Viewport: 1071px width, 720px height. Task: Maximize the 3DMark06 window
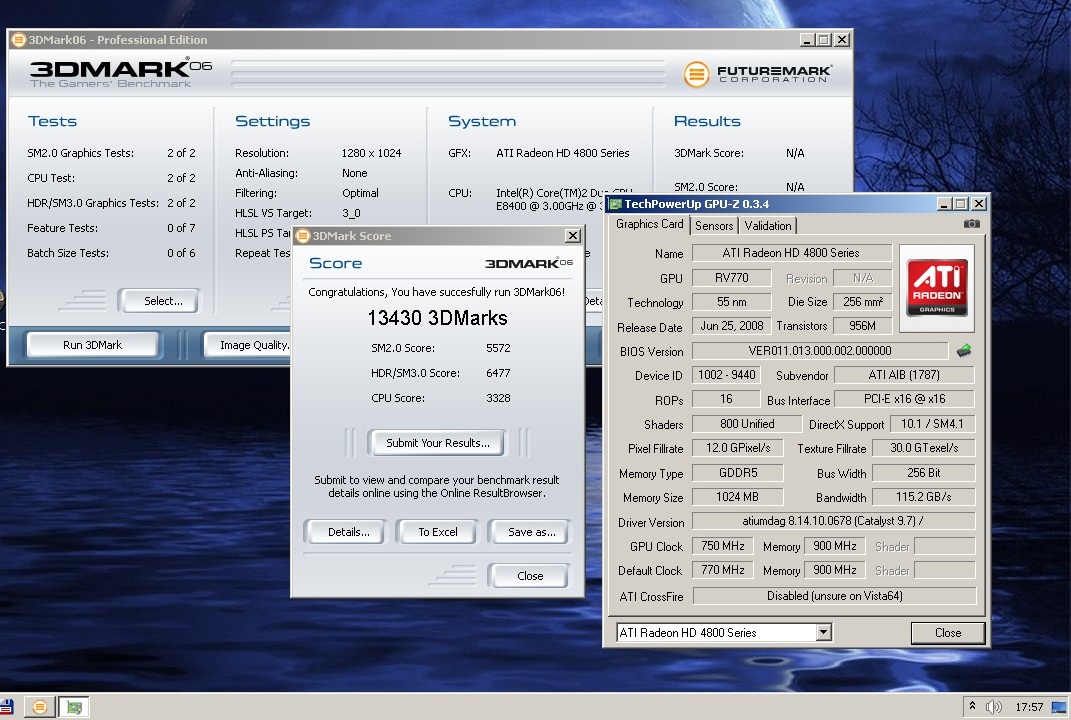[x=824, y=40]
